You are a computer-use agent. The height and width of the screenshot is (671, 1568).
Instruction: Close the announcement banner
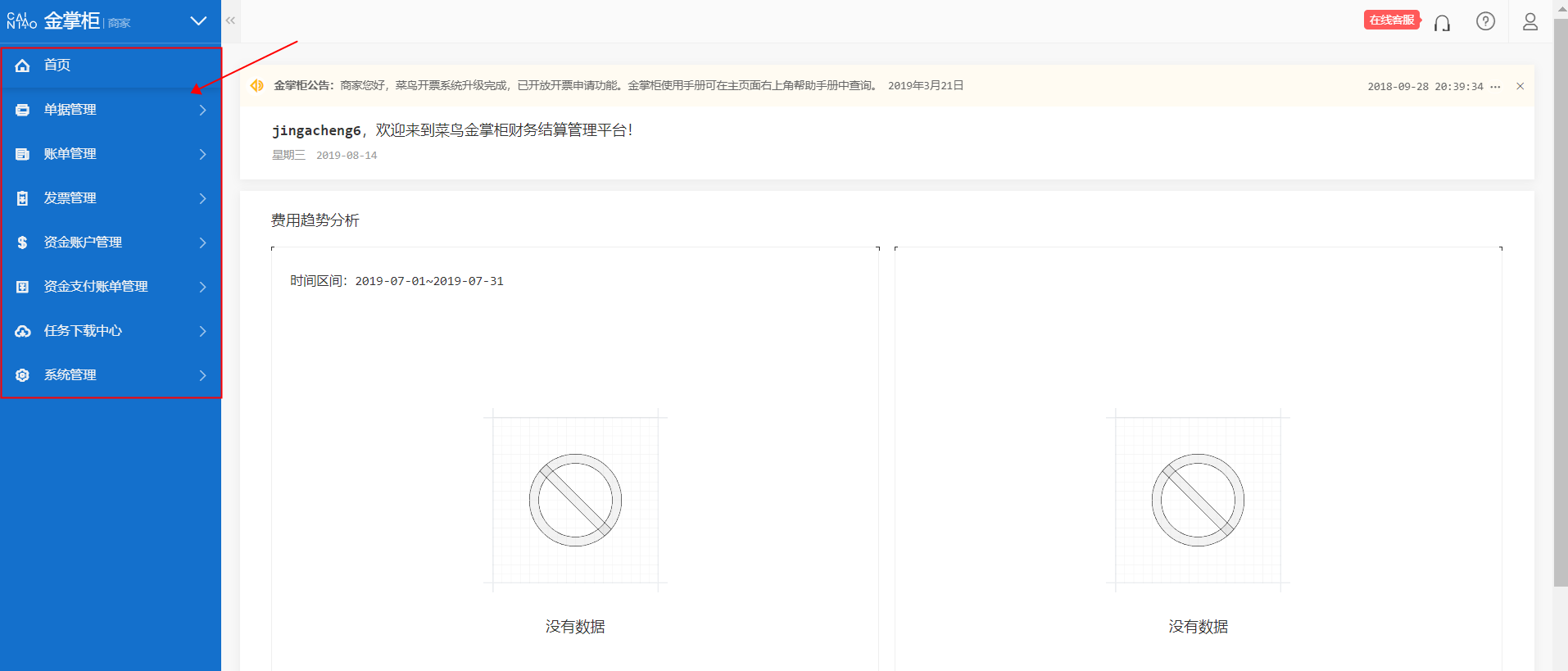(1520, 86)
